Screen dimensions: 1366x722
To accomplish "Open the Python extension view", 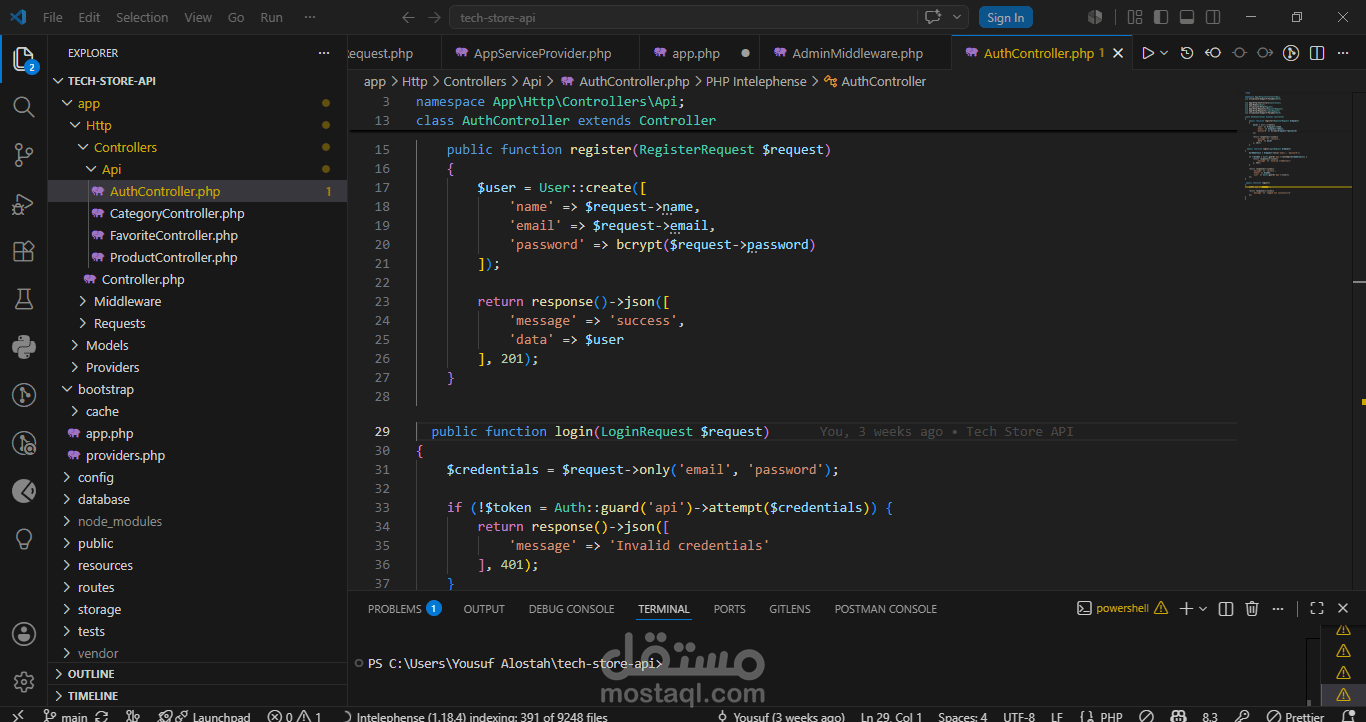I will [24, 347].
